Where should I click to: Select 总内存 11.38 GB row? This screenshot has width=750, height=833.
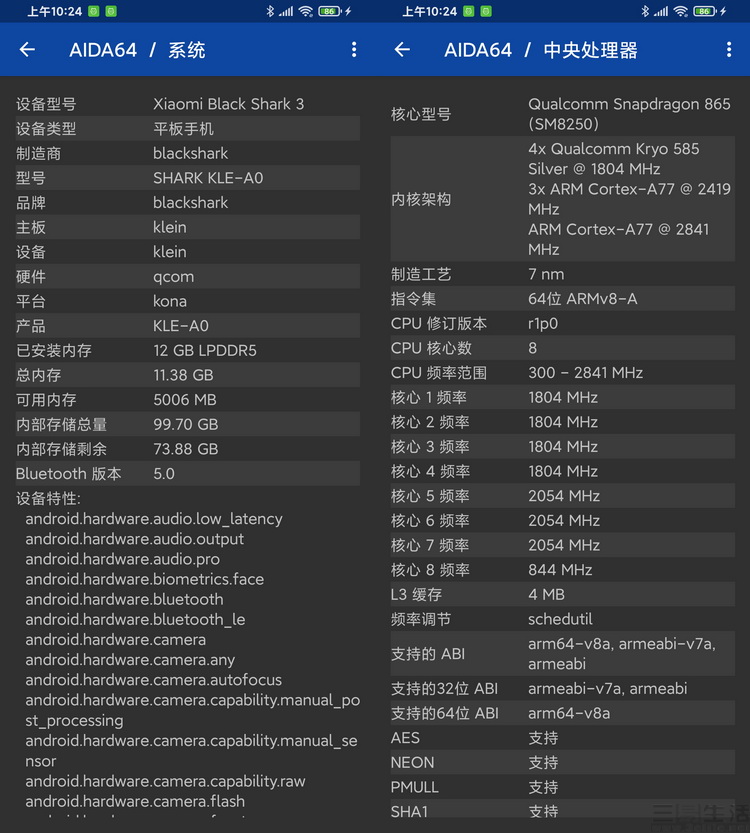point(188,375)
